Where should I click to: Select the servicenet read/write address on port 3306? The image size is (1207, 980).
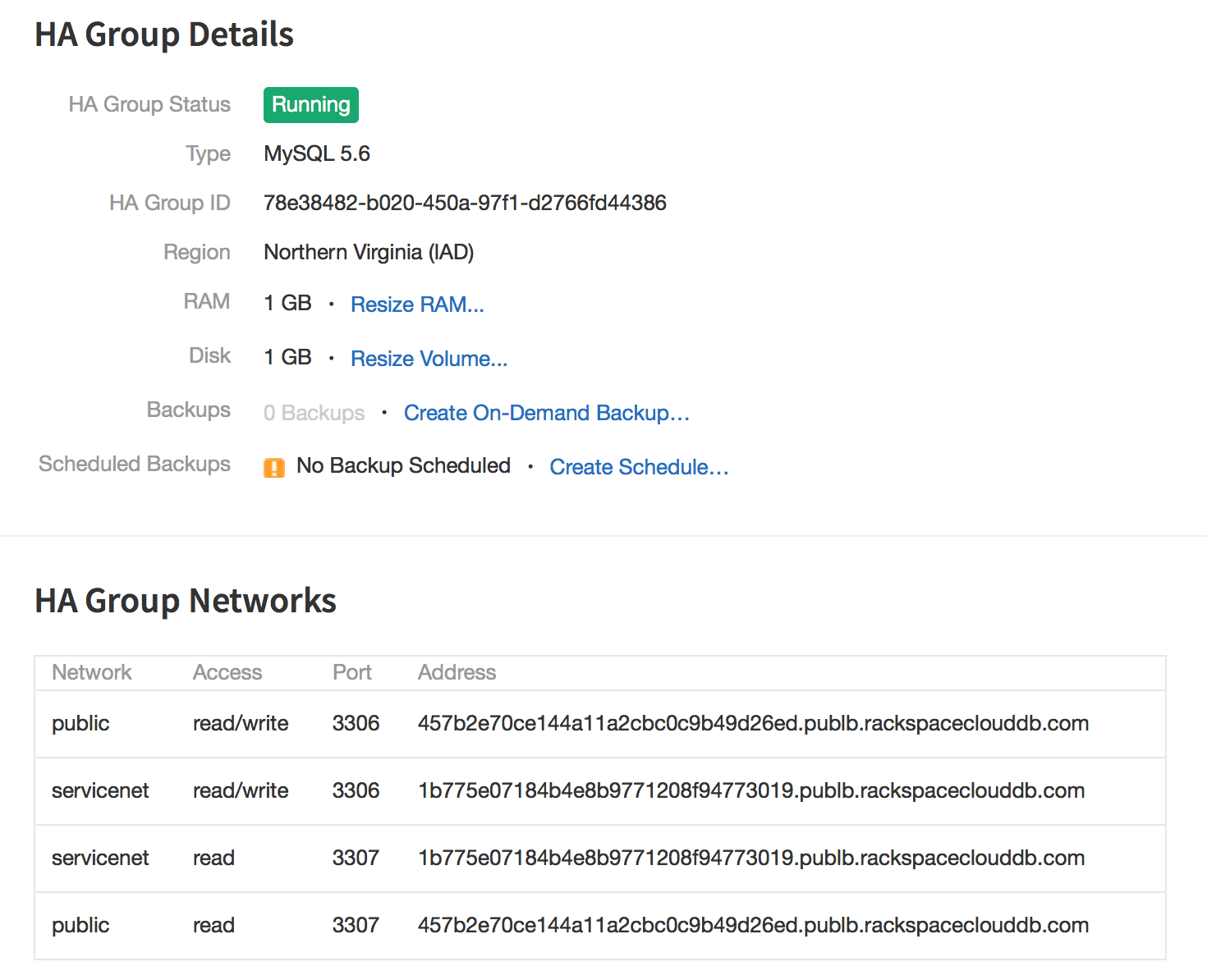tap(751, 790)
